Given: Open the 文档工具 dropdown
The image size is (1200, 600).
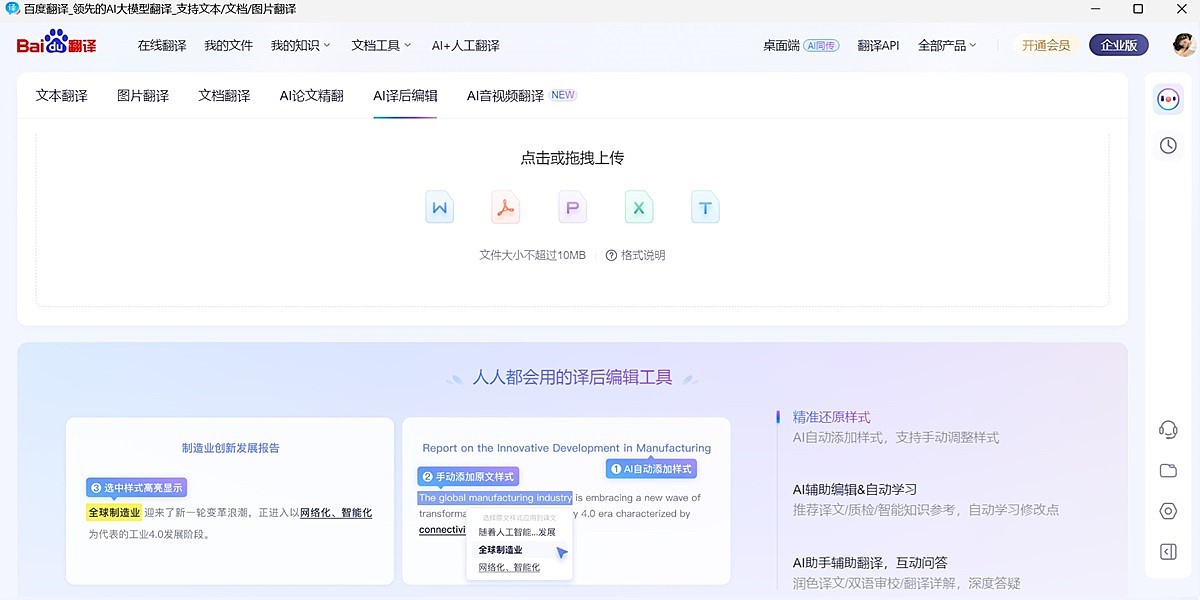Looking at the screenshot, I should (378, 45).
